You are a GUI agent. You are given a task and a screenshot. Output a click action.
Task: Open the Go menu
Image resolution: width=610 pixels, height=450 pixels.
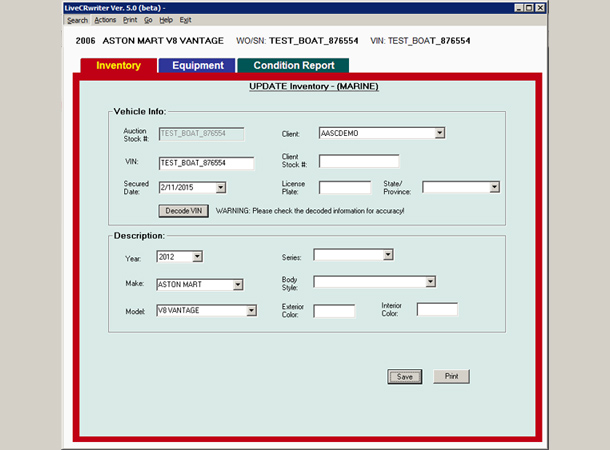(x=148, y=20)
